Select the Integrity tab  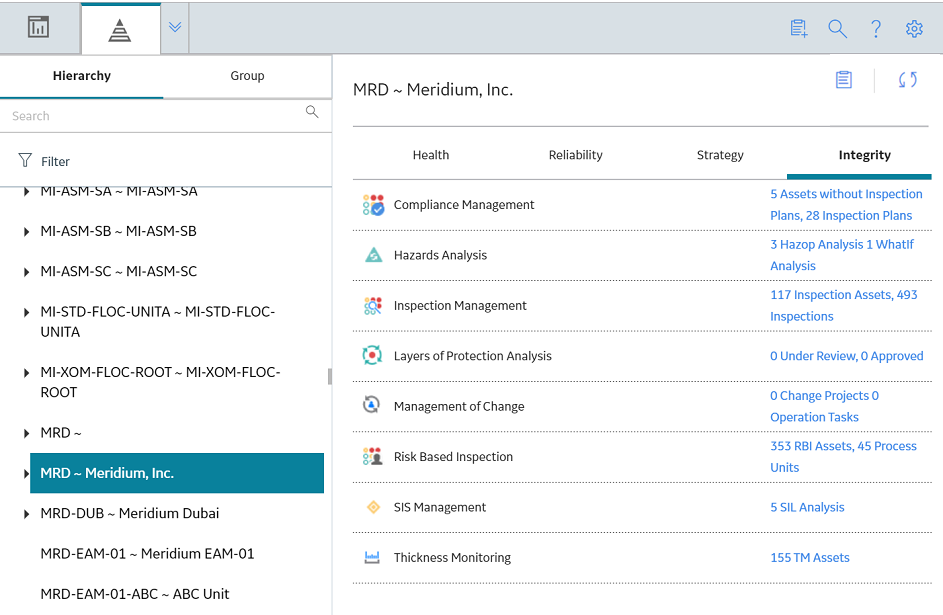click(x=865, y=155)
